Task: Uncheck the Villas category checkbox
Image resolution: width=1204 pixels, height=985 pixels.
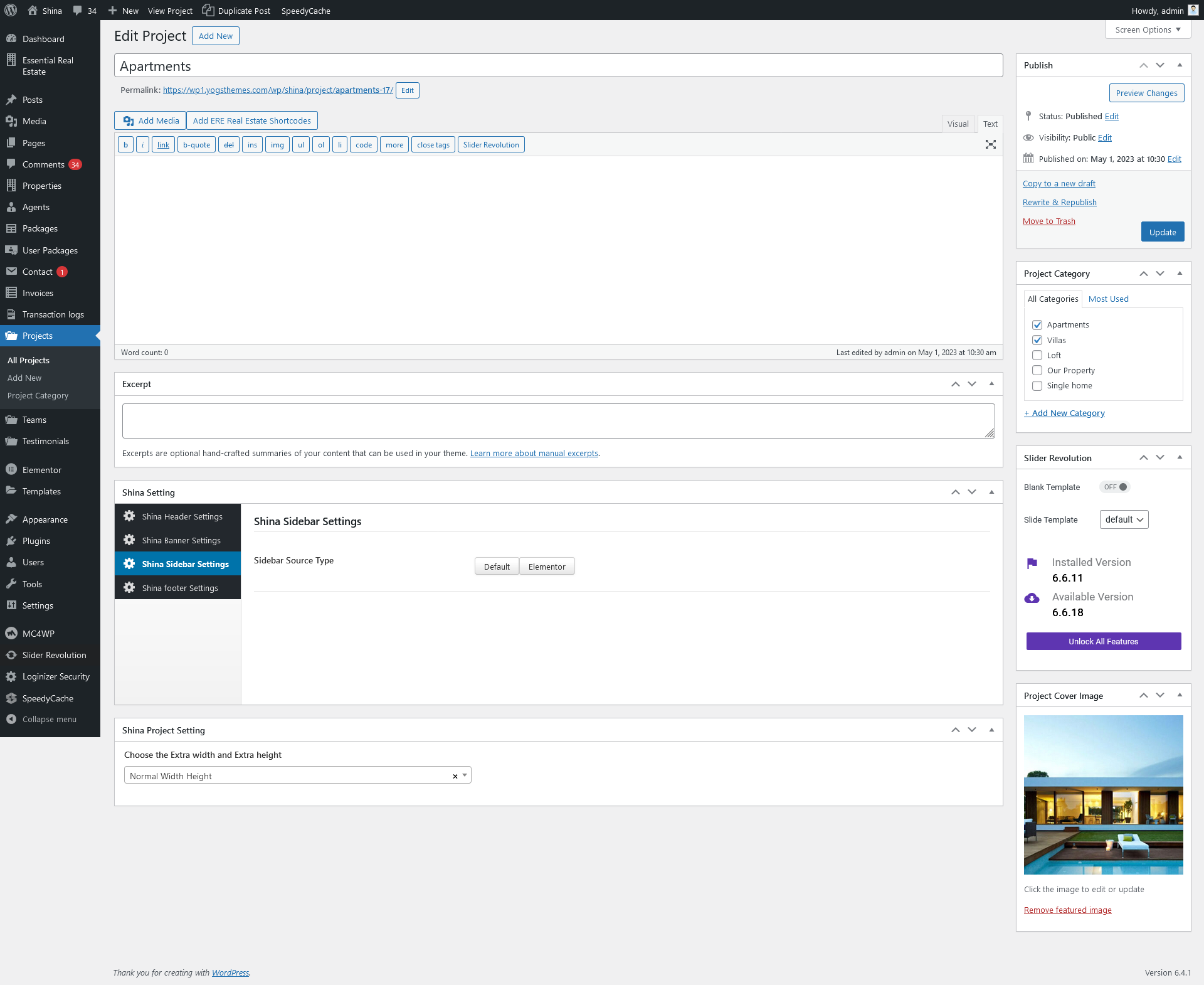Action: tap(1037, 340)
